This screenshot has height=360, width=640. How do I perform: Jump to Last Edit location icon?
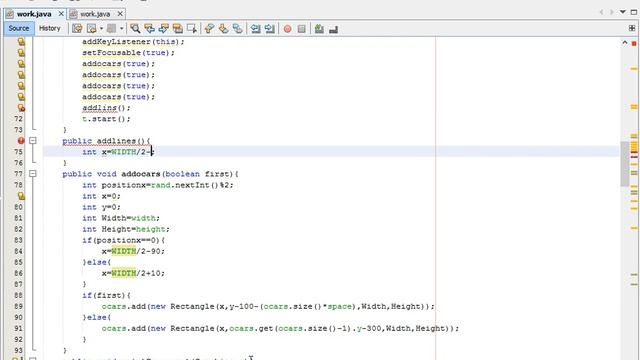77,29
